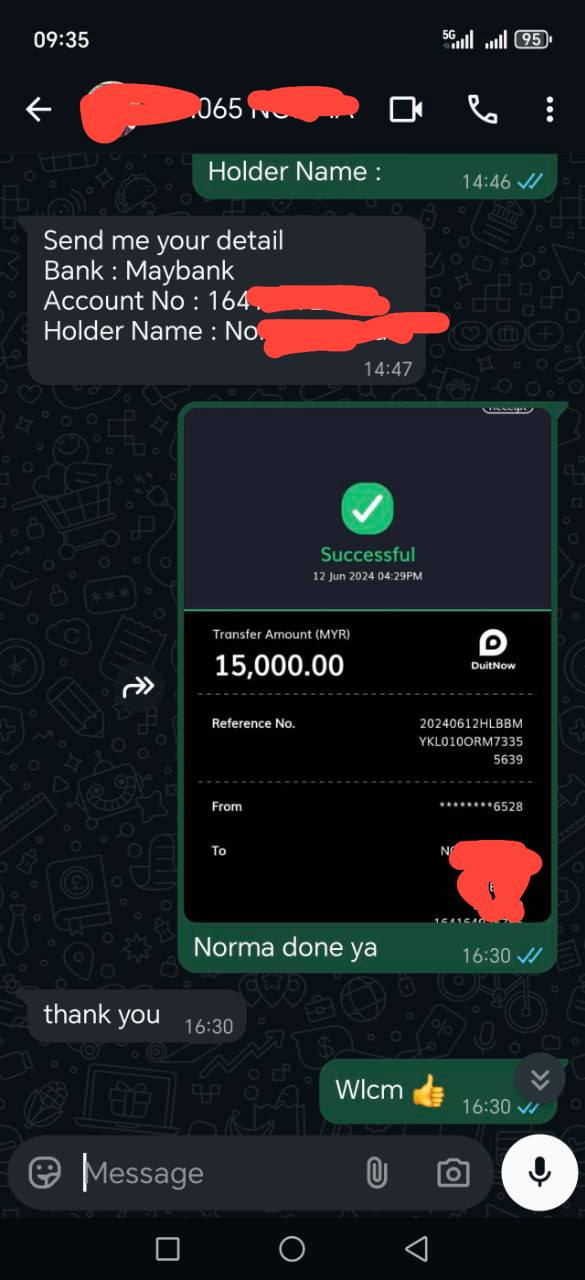Open the three-dot options menu
585x1280 pixels.
[x=549, y=109]
